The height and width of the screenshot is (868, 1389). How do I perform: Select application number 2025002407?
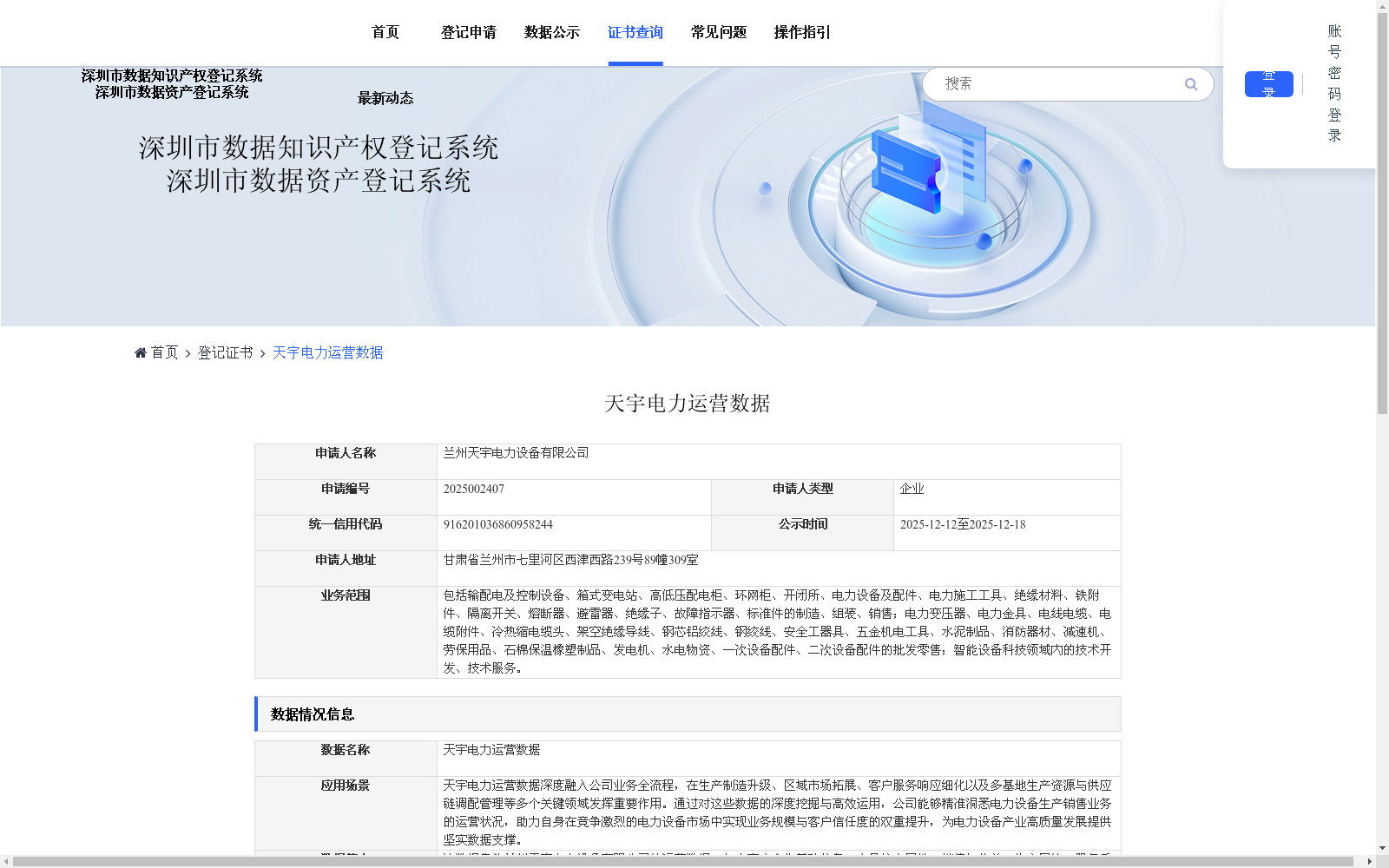(x=474, y=489)
